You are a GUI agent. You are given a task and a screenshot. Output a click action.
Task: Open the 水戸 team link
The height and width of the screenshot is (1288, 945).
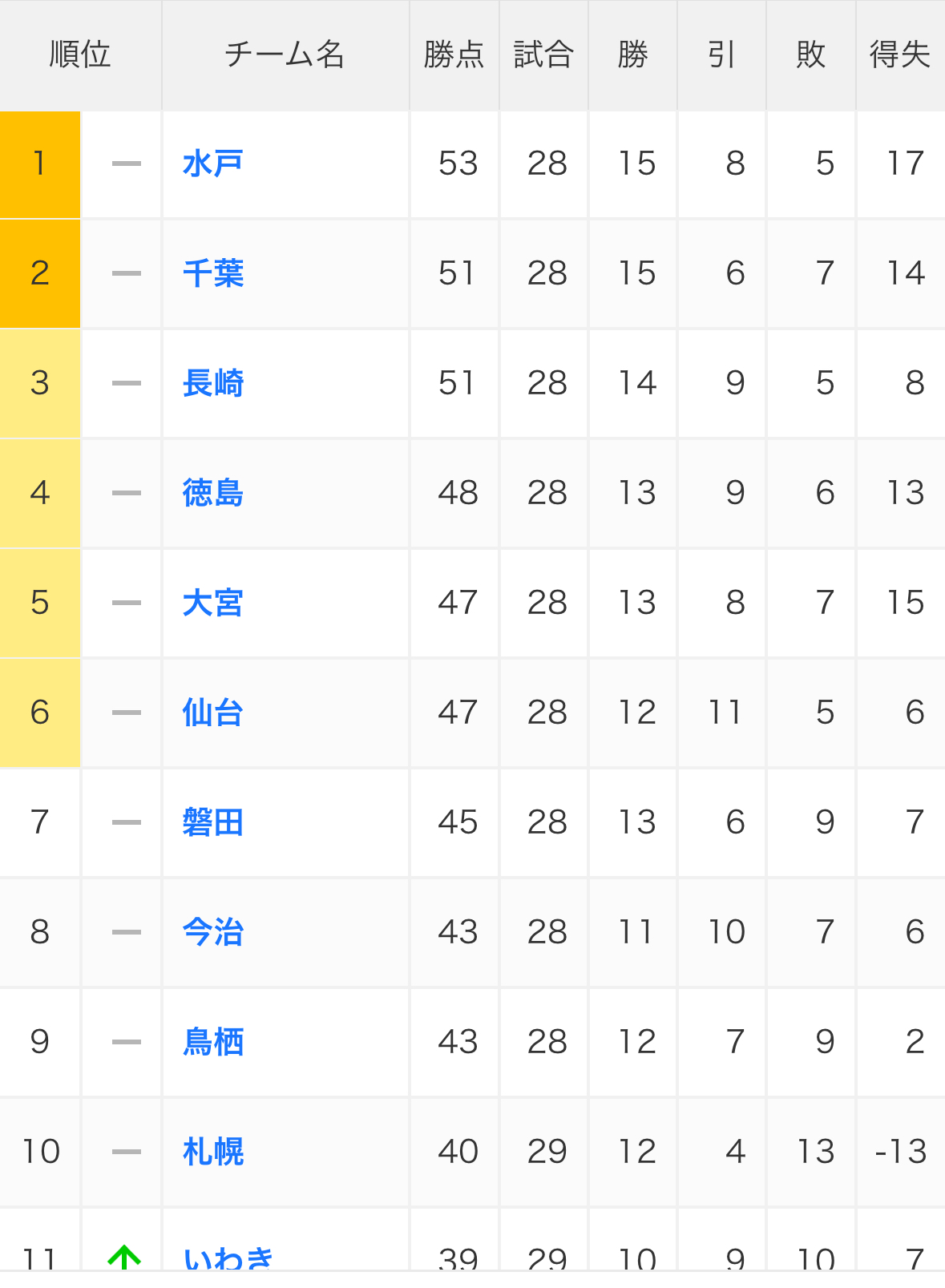point(212,164)
